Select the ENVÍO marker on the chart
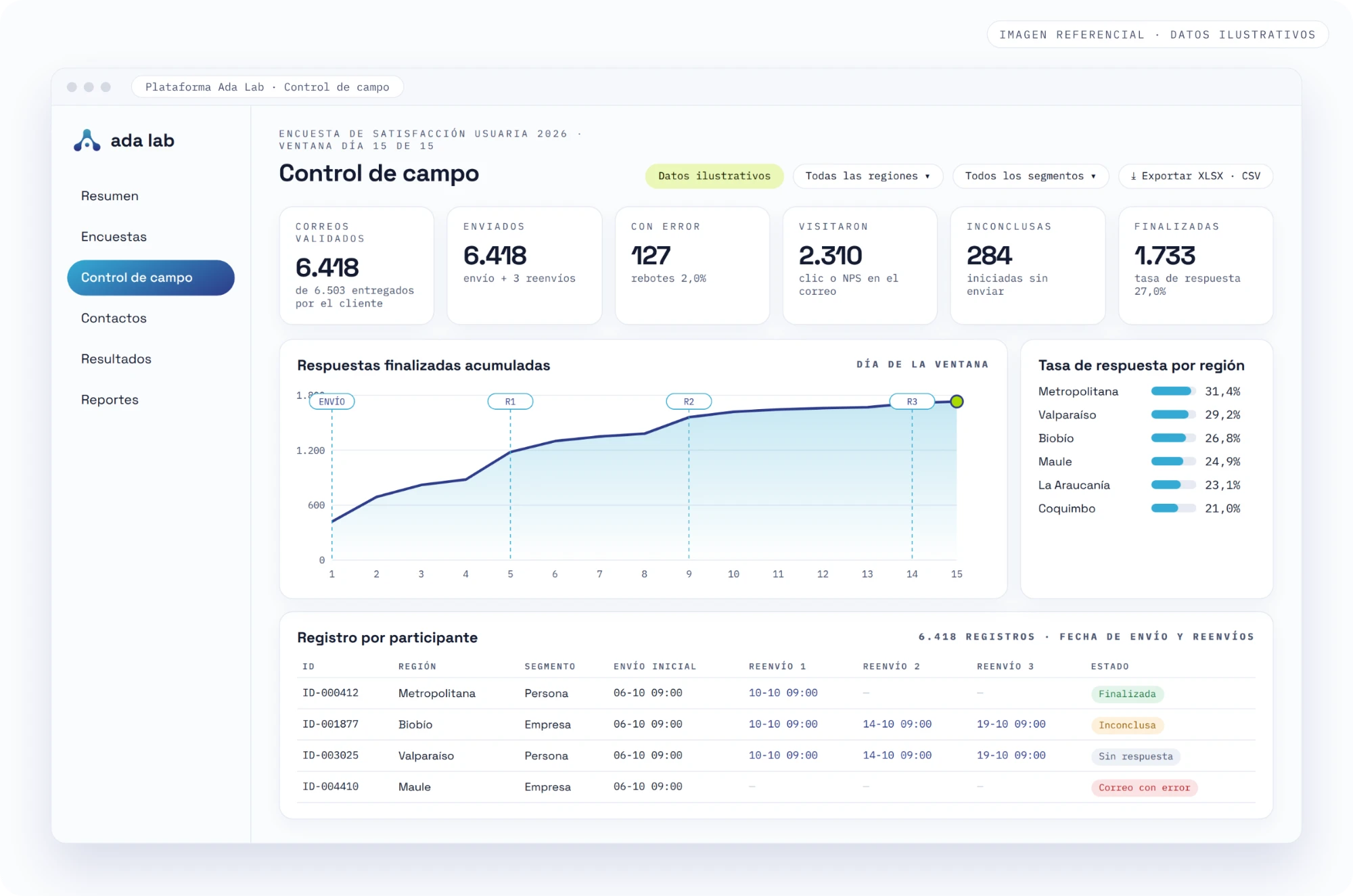This screenshot has height=896, width=1353. tap(331, 402)
